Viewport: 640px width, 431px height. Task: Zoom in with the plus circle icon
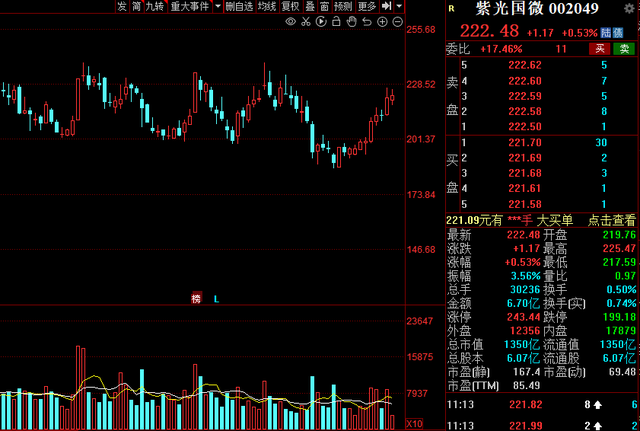pyautogui.click(x=382, y=22)
